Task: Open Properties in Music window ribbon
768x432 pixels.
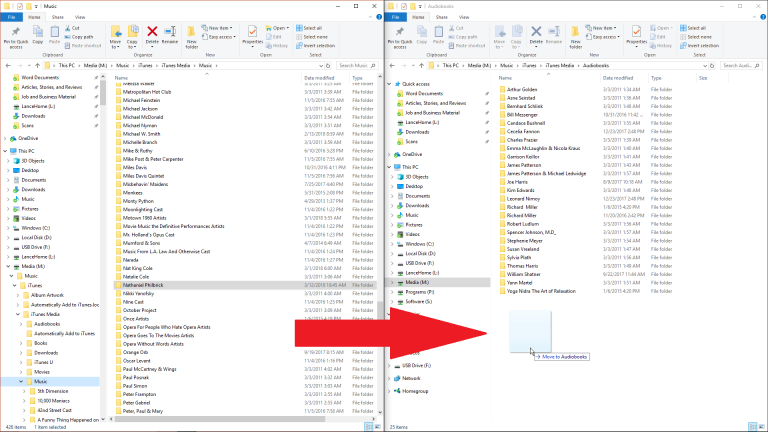Action: [x=253, y=35]
